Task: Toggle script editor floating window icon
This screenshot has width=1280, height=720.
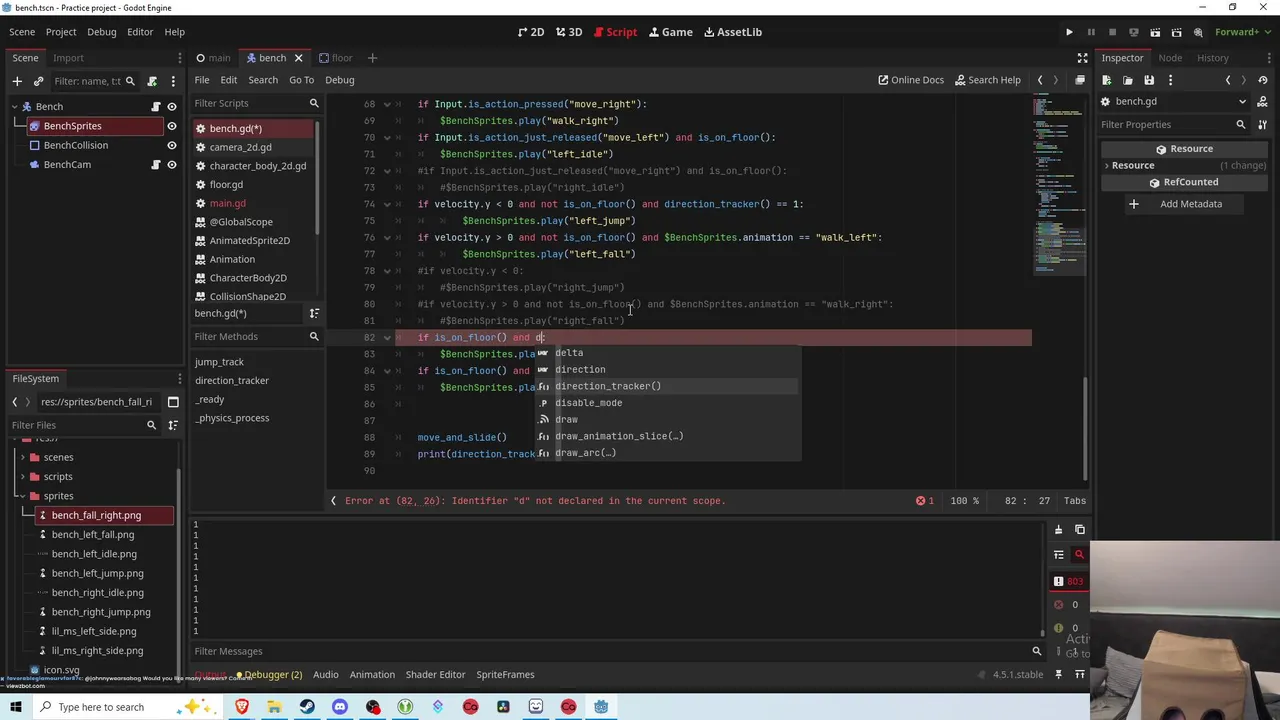Action: 1080,80
